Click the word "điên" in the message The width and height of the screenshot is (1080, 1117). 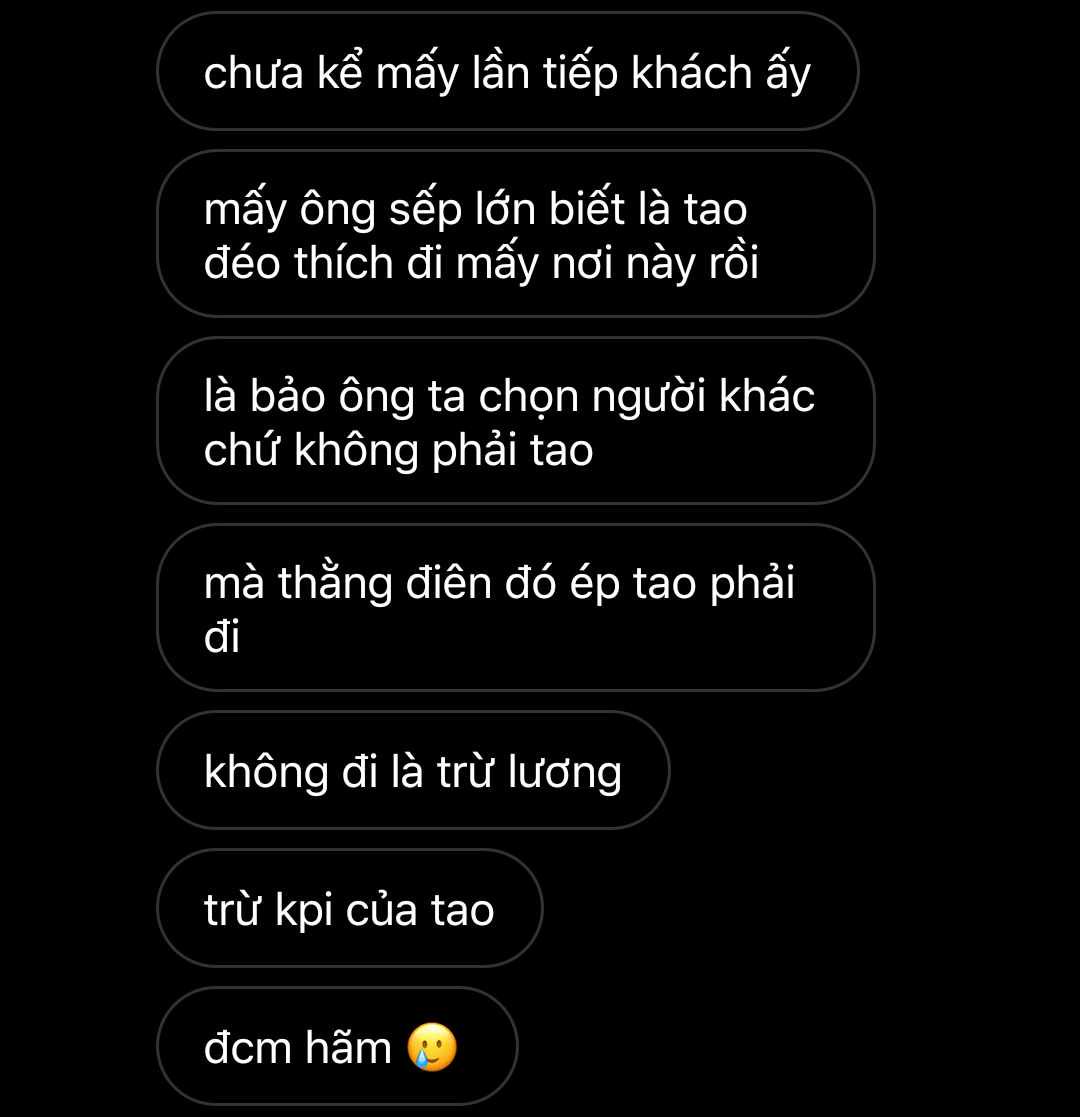(x=449, y=583)
